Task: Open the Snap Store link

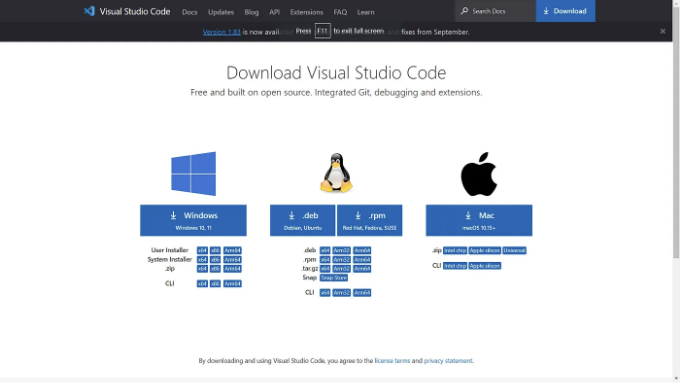Action: pyautogui.click(x=333, y=278)
